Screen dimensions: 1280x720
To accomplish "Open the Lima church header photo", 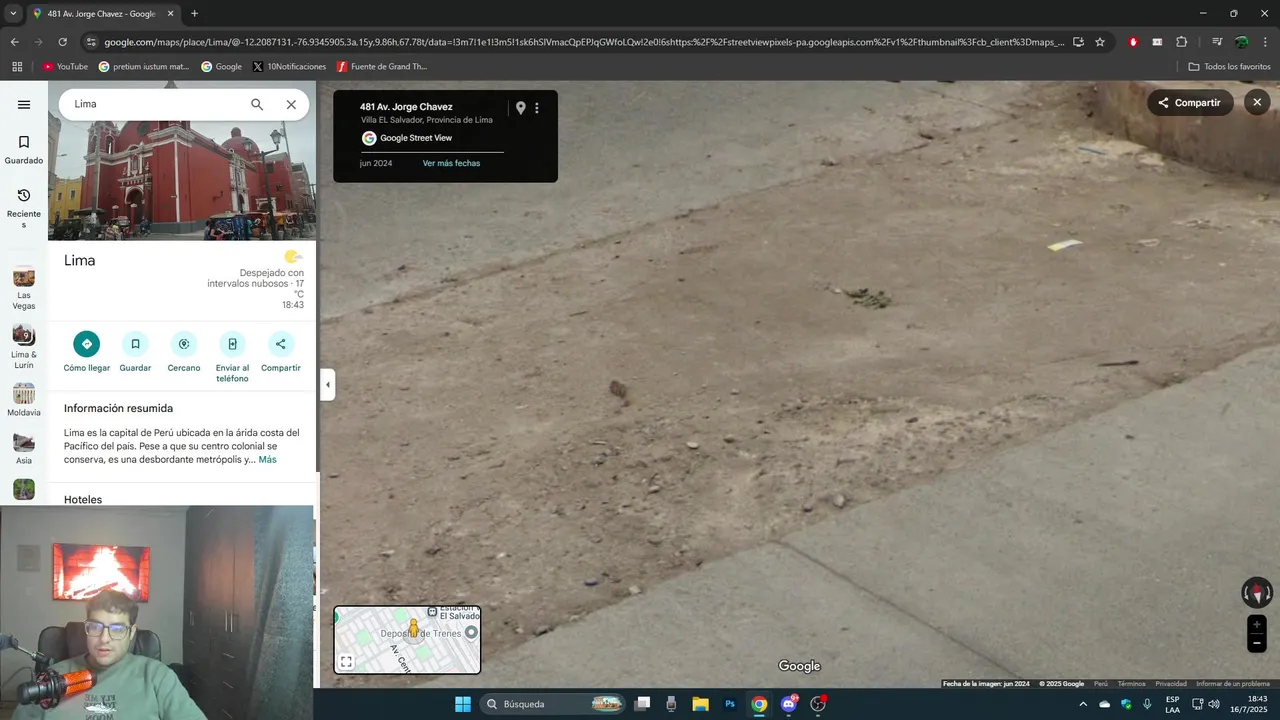I will [x=182, y=181].
